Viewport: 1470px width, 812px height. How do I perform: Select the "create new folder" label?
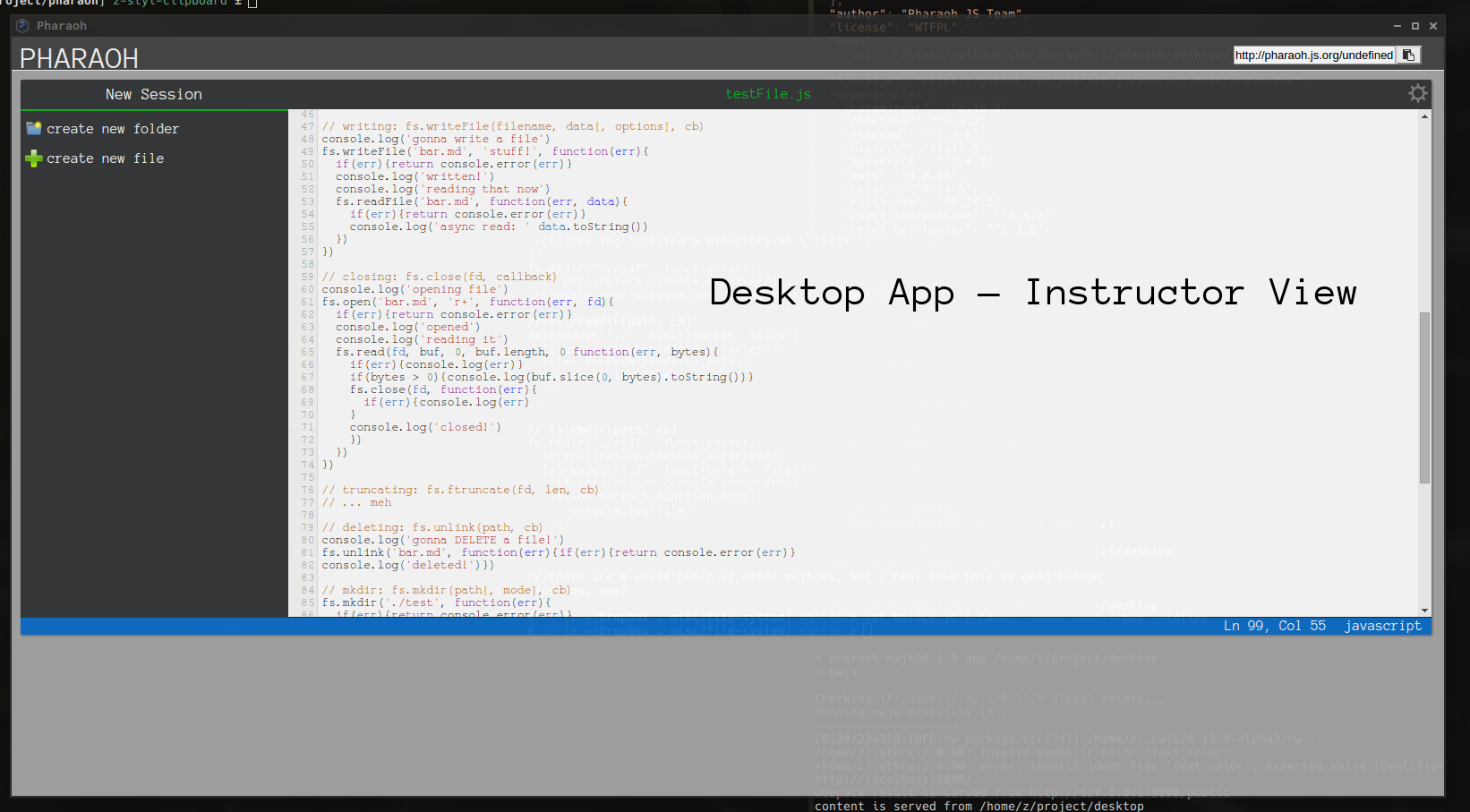coord(113,129)
